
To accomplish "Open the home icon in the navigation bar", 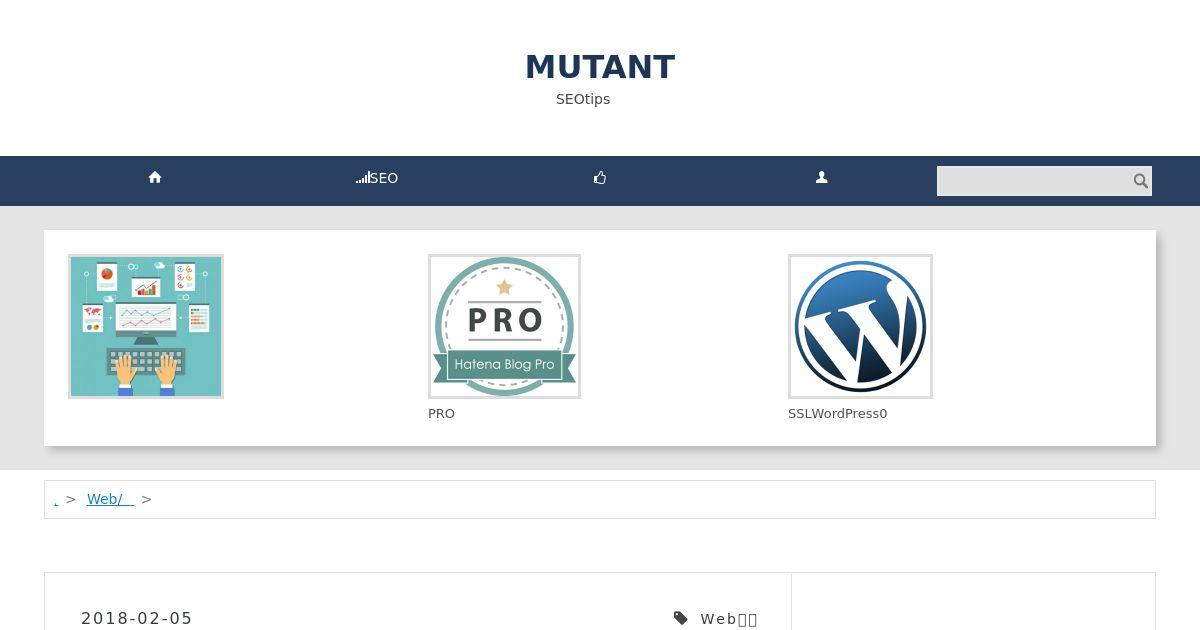I will 155,178.
